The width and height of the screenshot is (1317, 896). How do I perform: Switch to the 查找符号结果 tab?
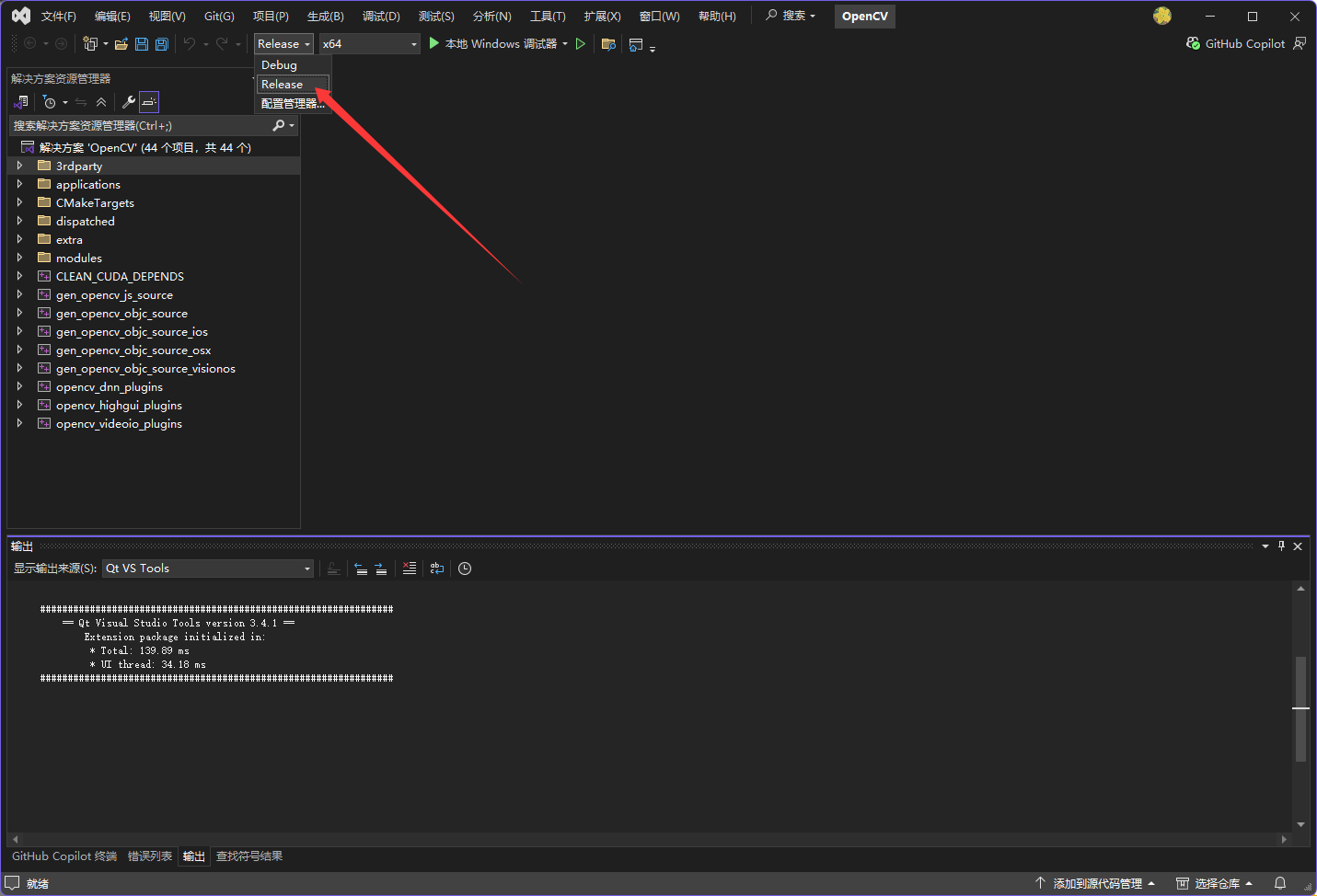click(x=249, y=856)
